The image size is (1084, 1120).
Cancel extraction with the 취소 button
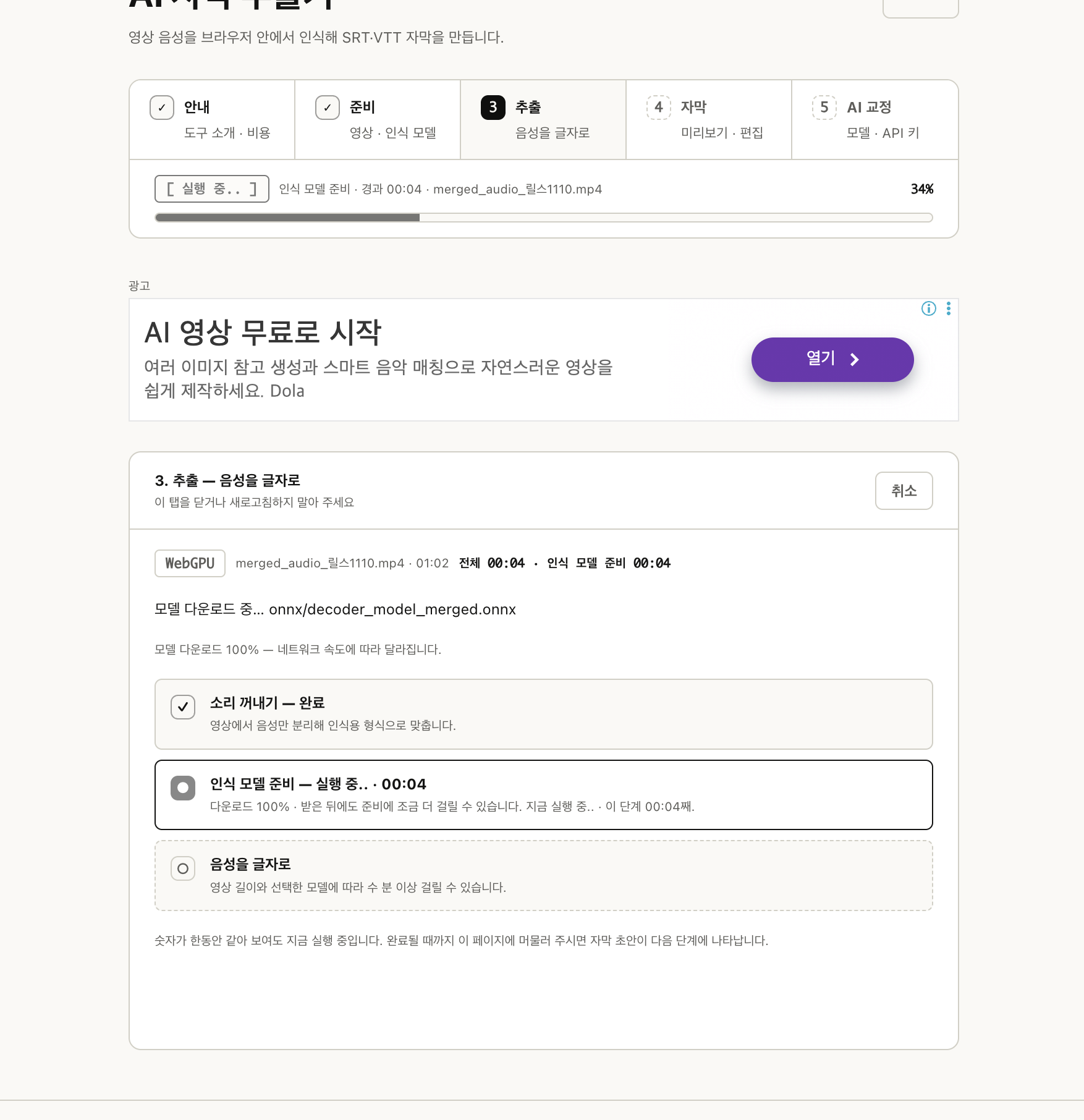pyautogui.click(x=904, y=491)
